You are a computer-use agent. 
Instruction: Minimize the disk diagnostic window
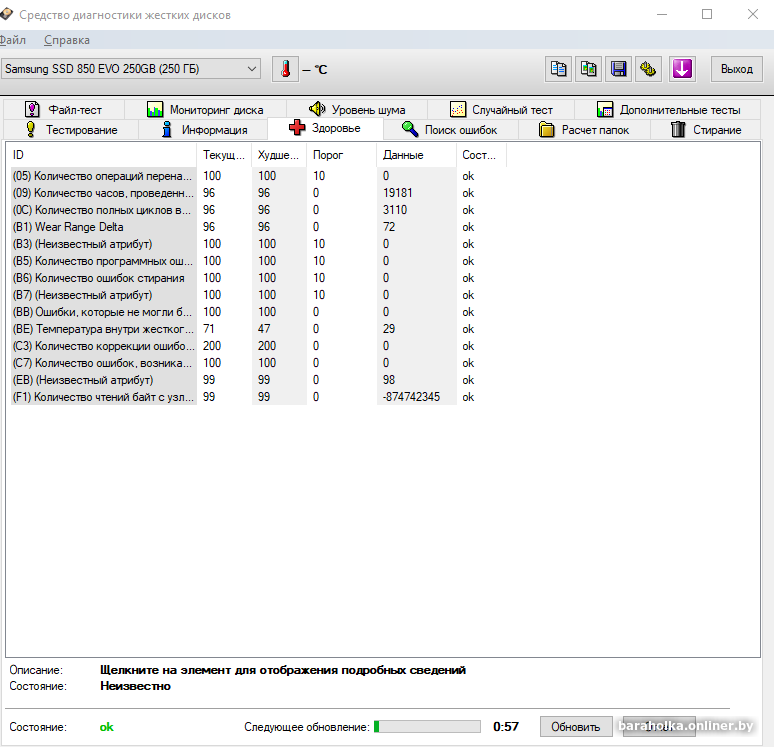[x=662, y=14]
